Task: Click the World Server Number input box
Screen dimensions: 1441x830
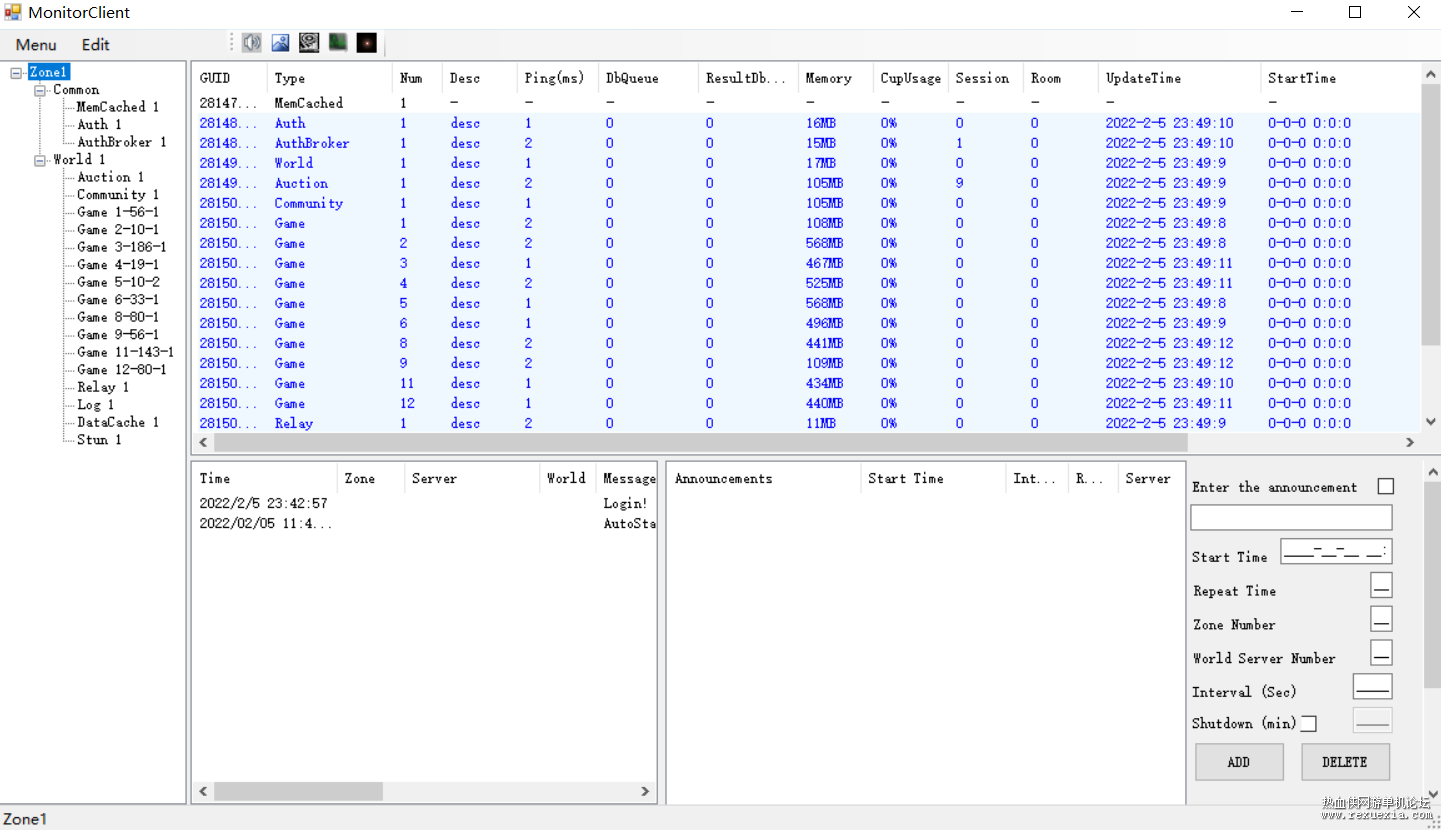Action: [1381, 654]
